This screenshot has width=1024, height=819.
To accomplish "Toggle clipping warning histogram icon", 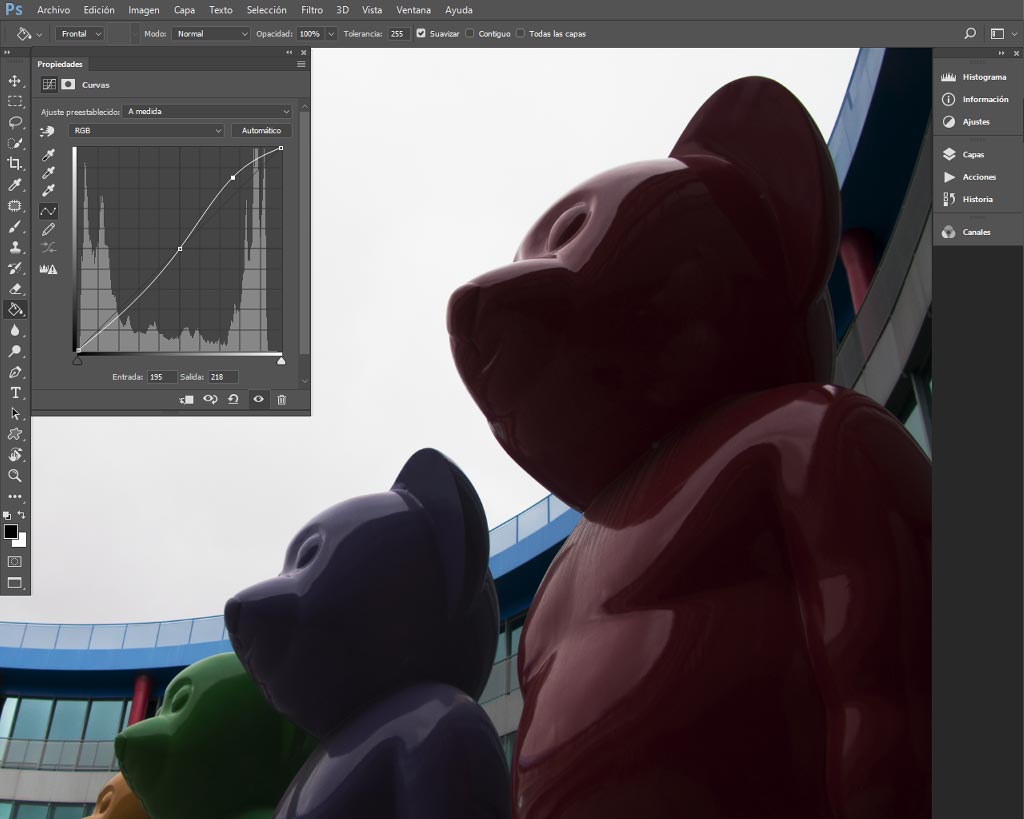I will (x=48, y=268).
